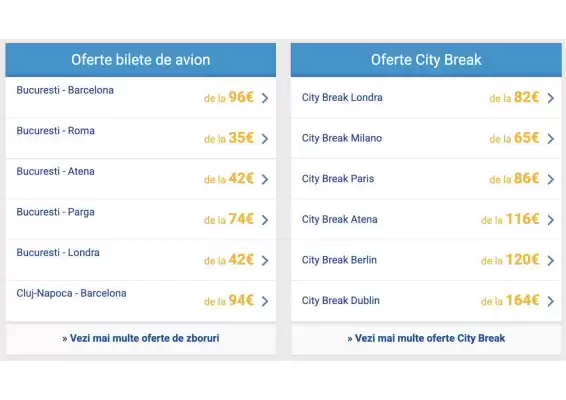Image resolution: width=566 pixels, height=400 pixels.
Task: Select the Oferte bilete de avion header
Action: coord(141,60)
